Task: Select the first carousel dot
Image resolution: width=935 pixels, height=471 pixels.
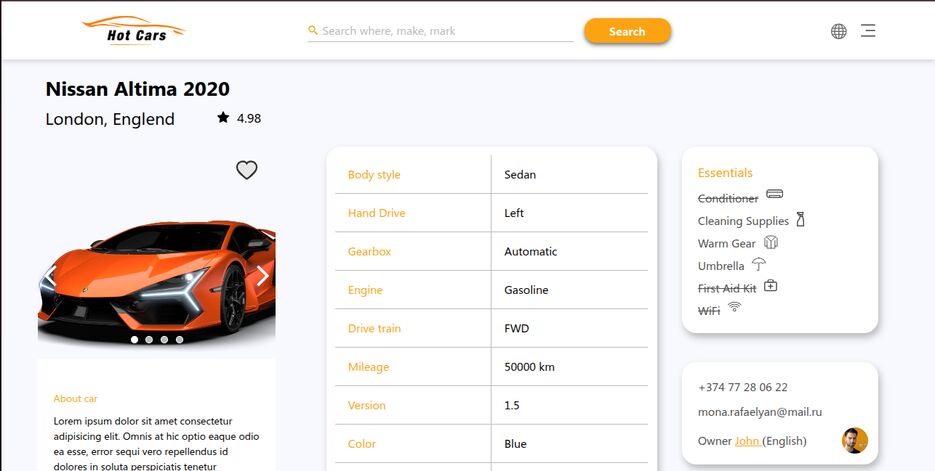Action: pyautogui.click(x=134, y=340)
